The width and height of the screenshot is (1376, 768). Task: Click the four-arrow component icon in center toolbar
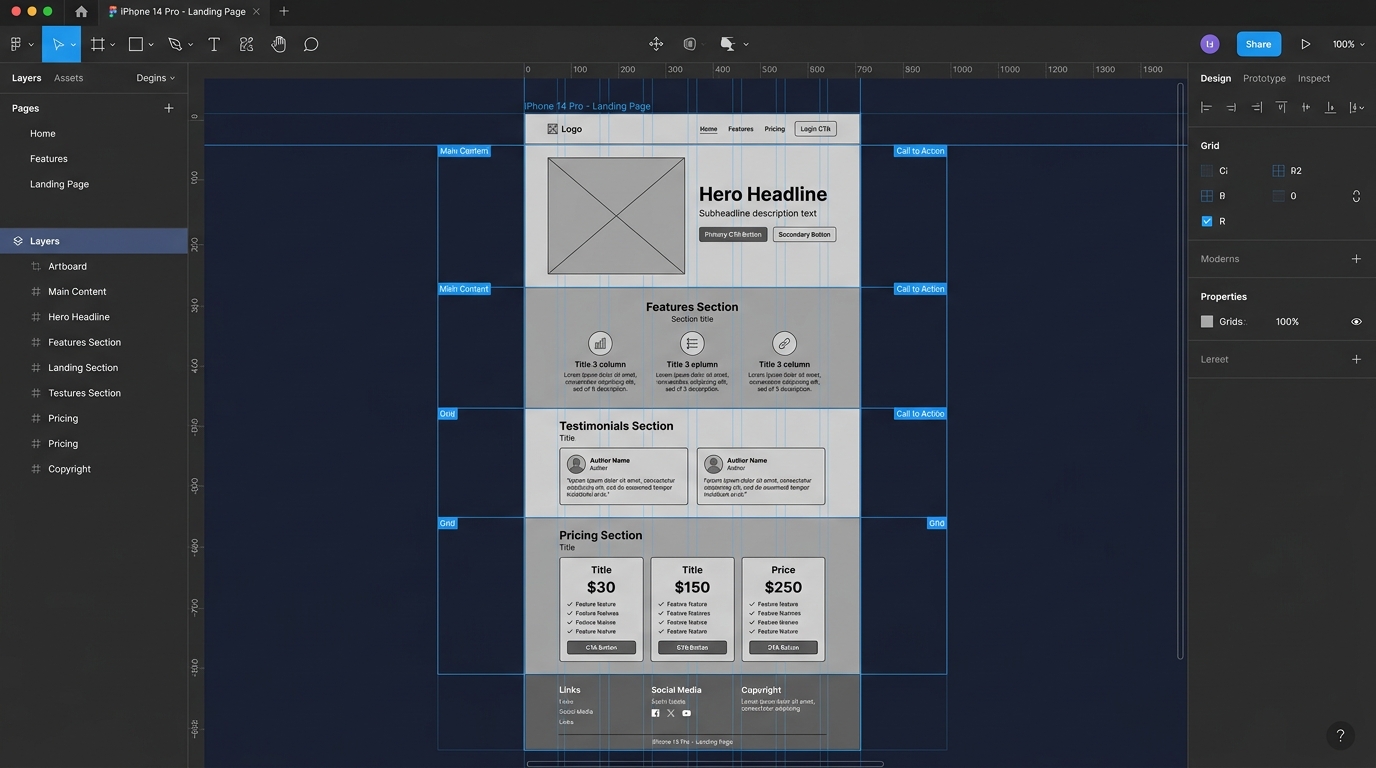(656, 44)
